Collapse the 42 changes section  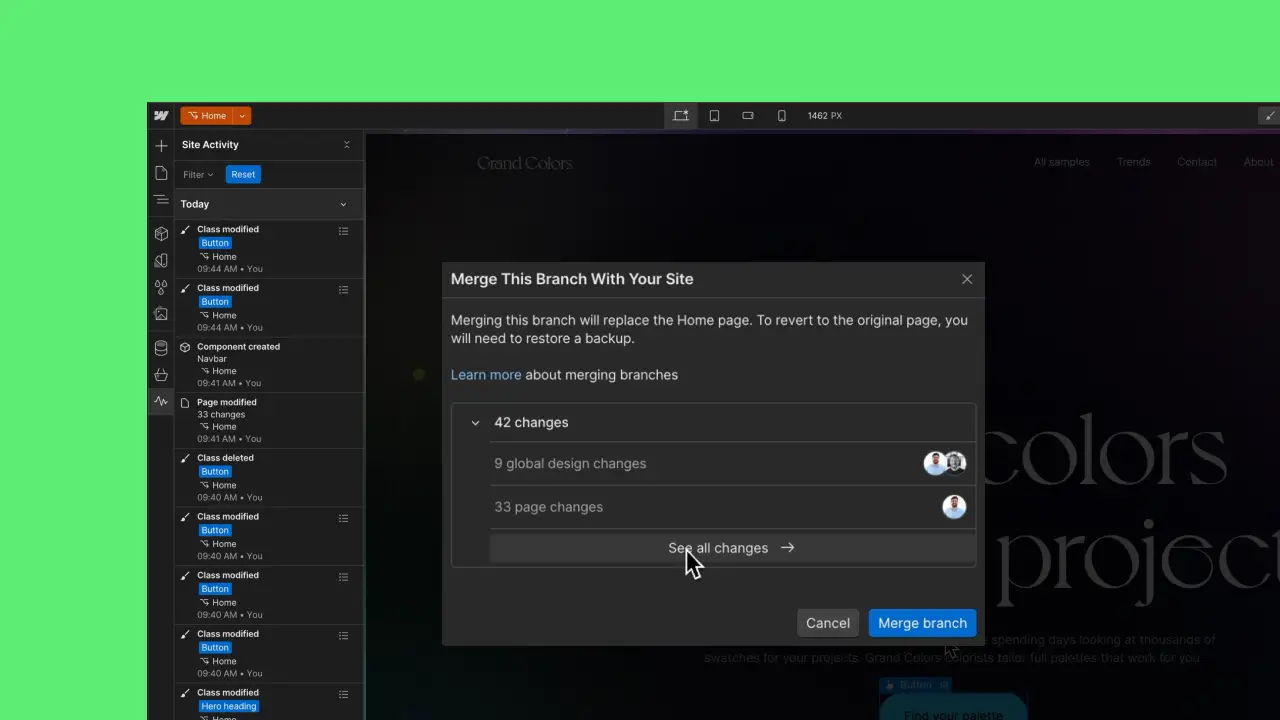(x=475, y=422)
